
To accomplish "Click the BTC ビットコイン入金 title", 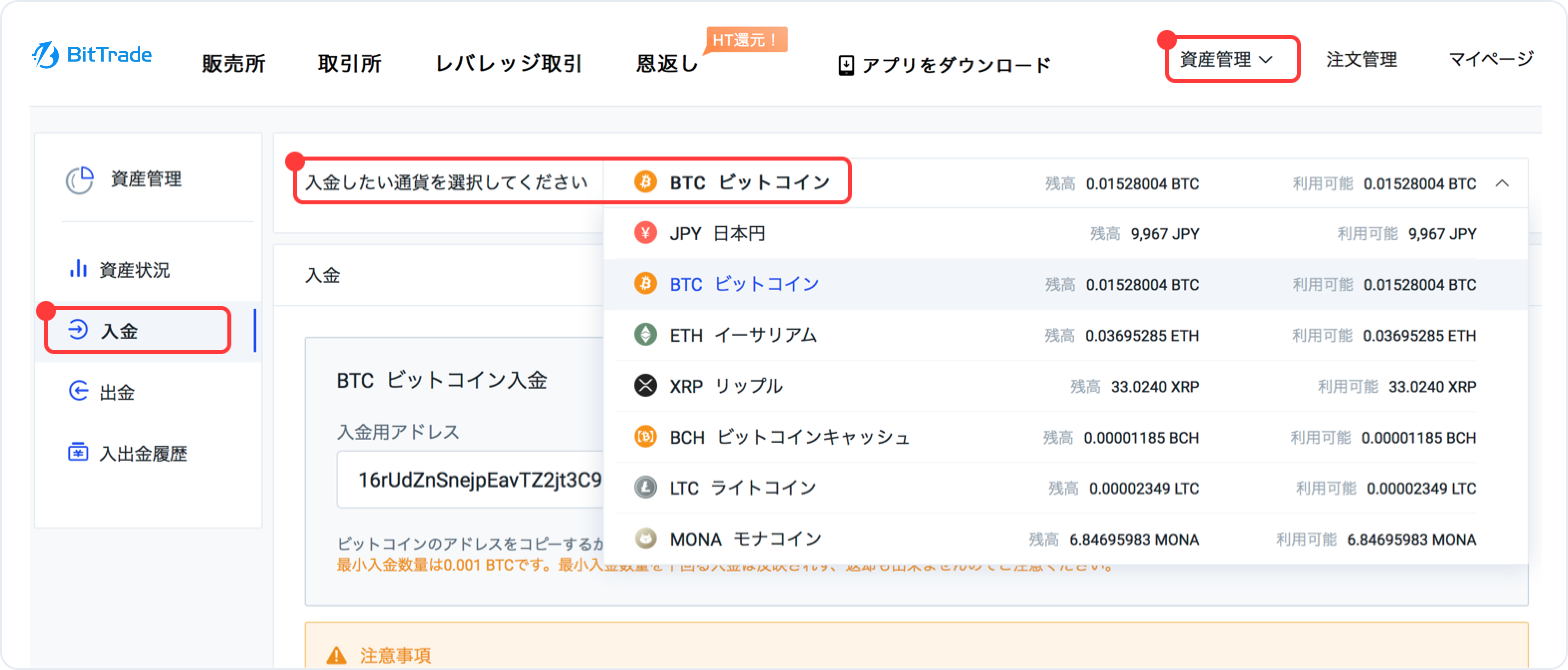I will [442, 380].
